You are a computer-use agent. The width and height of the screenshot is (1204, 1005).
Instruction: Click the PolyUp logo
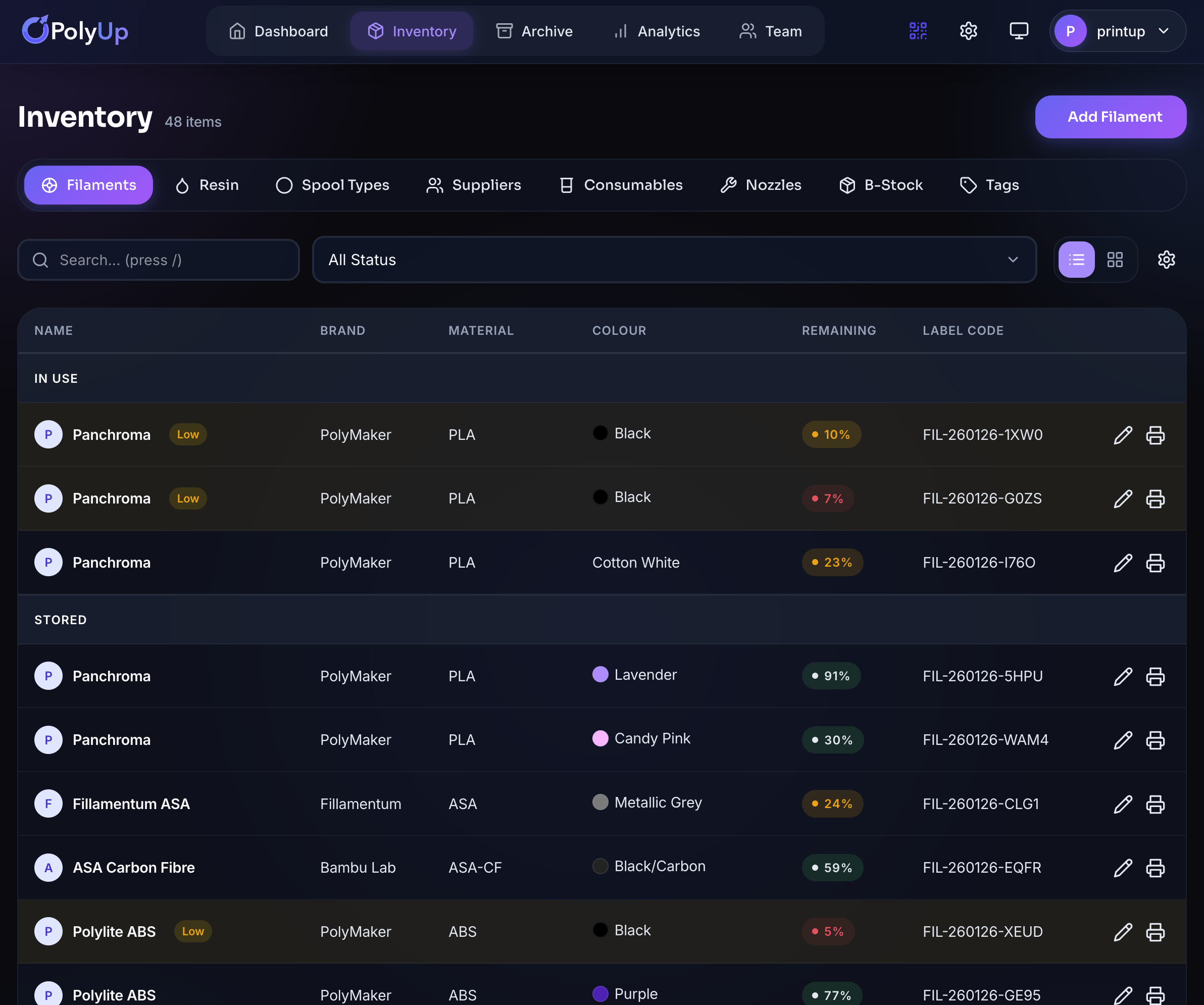tap(75, 31)
